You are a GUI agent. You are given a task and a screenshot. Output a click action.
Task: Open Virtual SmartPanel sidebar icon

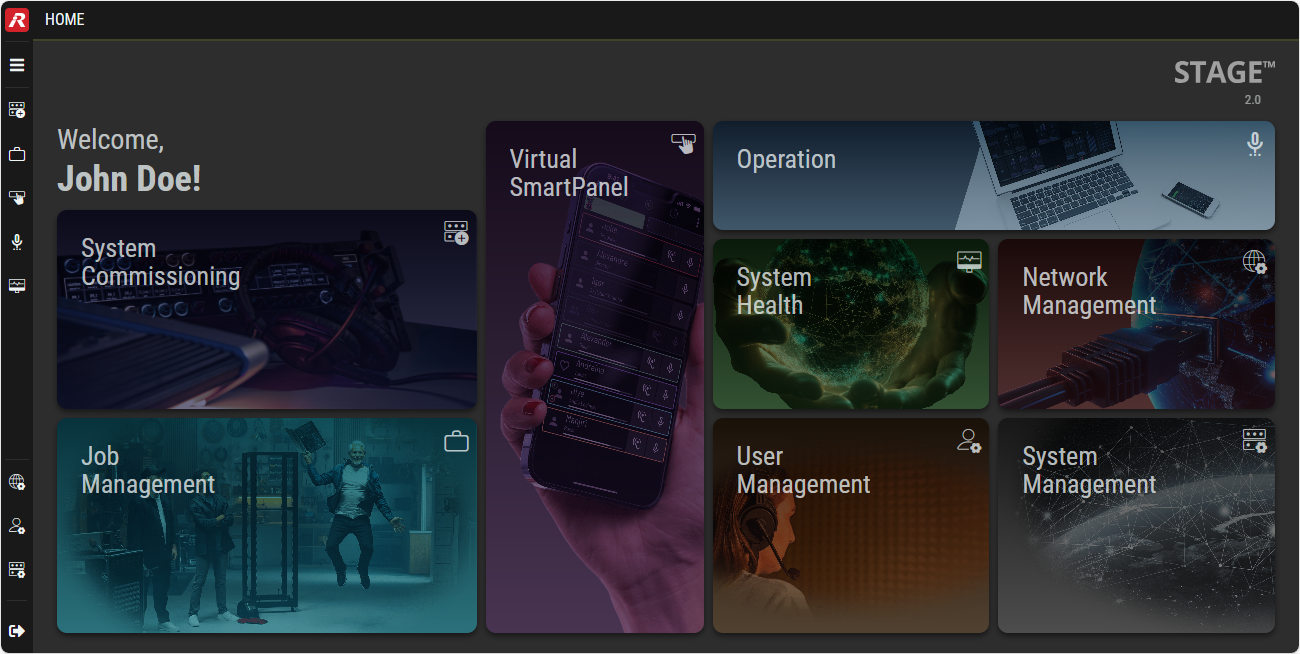[17, 198]
